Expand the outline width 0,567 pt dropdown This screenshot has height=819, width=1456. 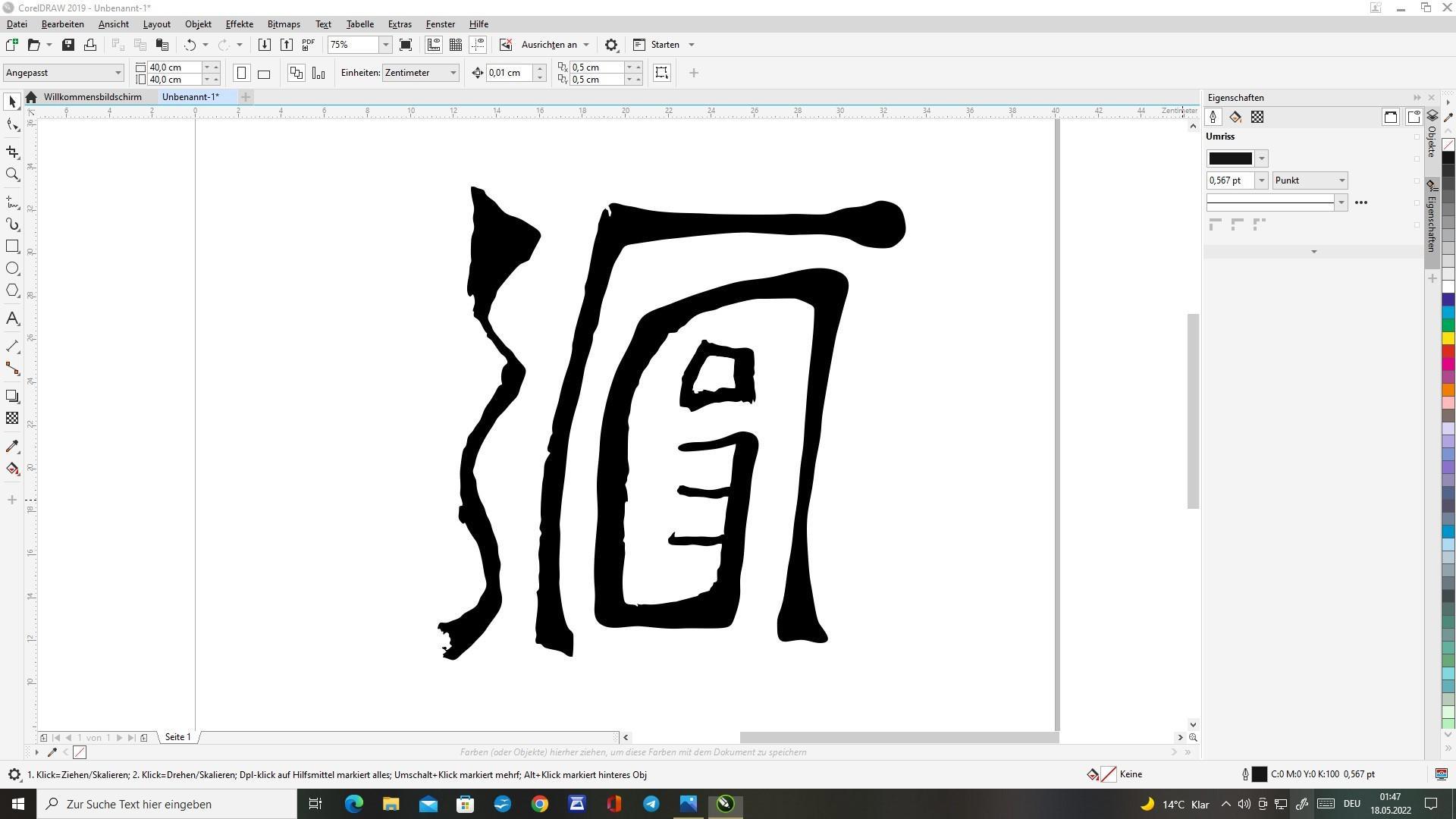(1262, 180)
